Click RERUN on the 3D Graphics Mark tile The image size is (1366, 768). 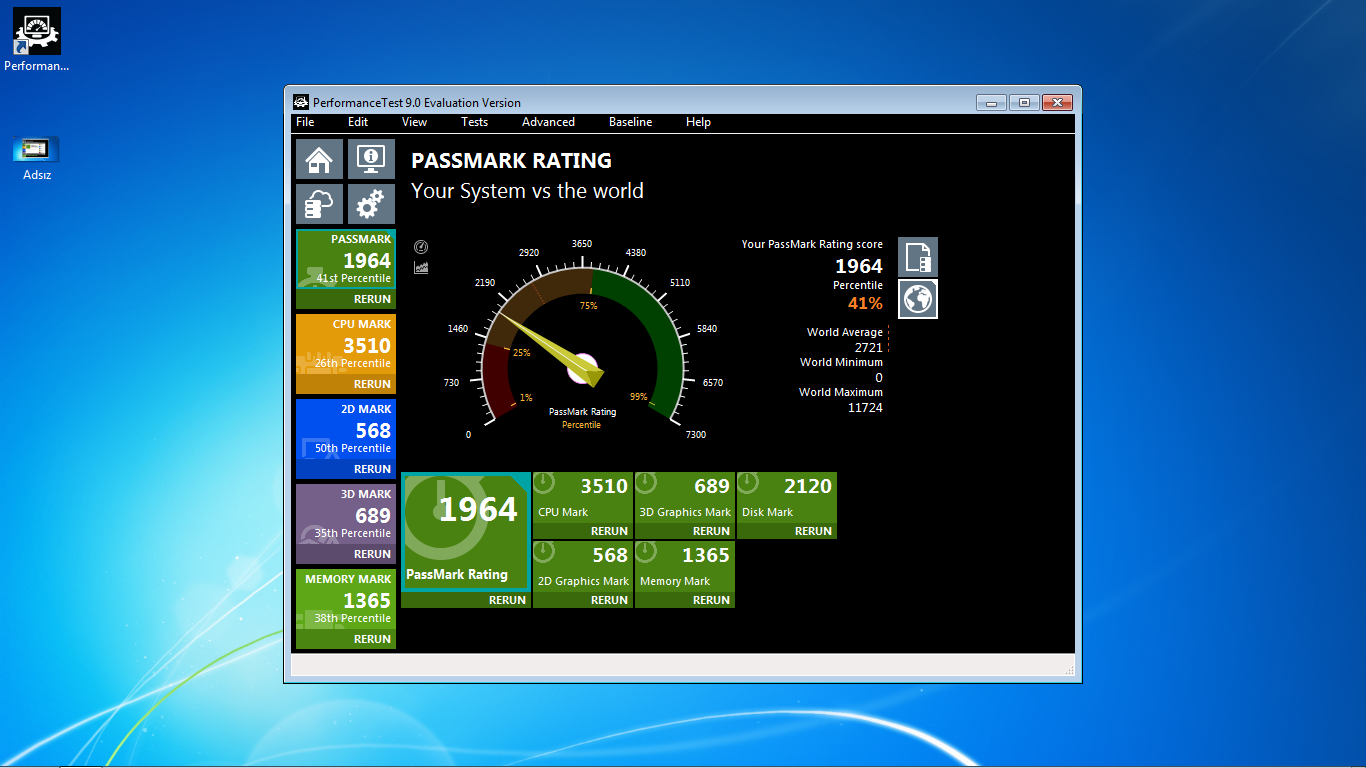(x=711, y=531)
